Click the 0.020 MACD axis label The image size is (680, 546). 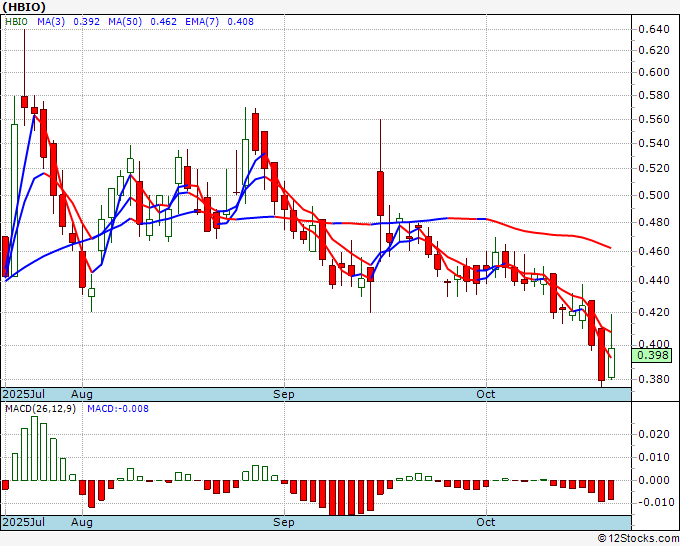(x=654, y=434)
